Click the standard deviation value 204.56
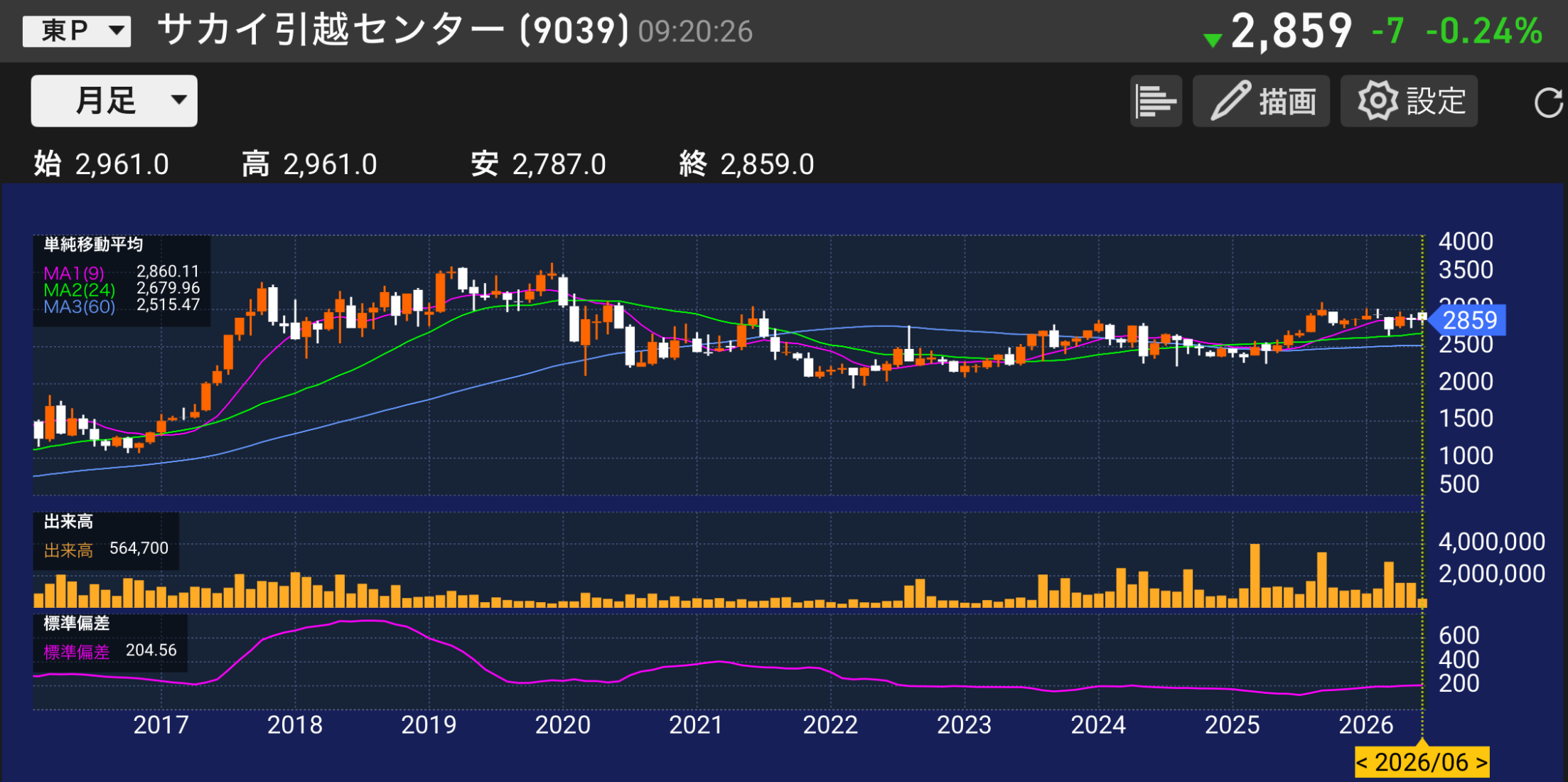 click(x=151, y=650)
